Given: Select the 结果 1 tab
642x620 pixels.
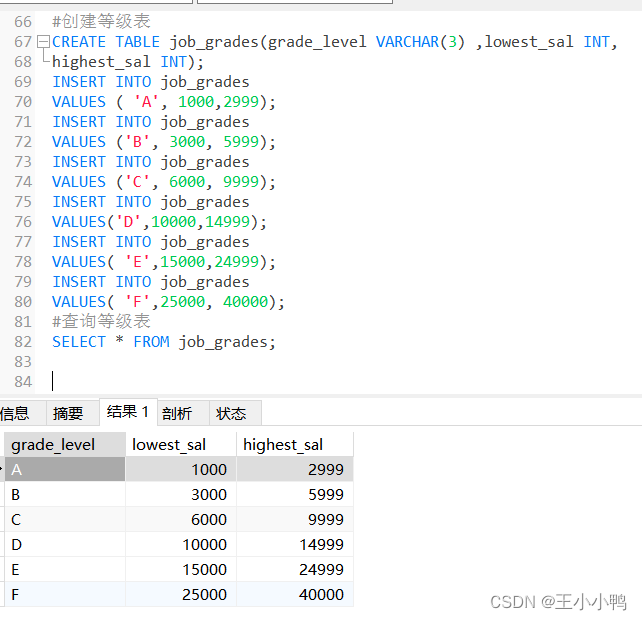Looking at the screenshot, I should (128, 412).
